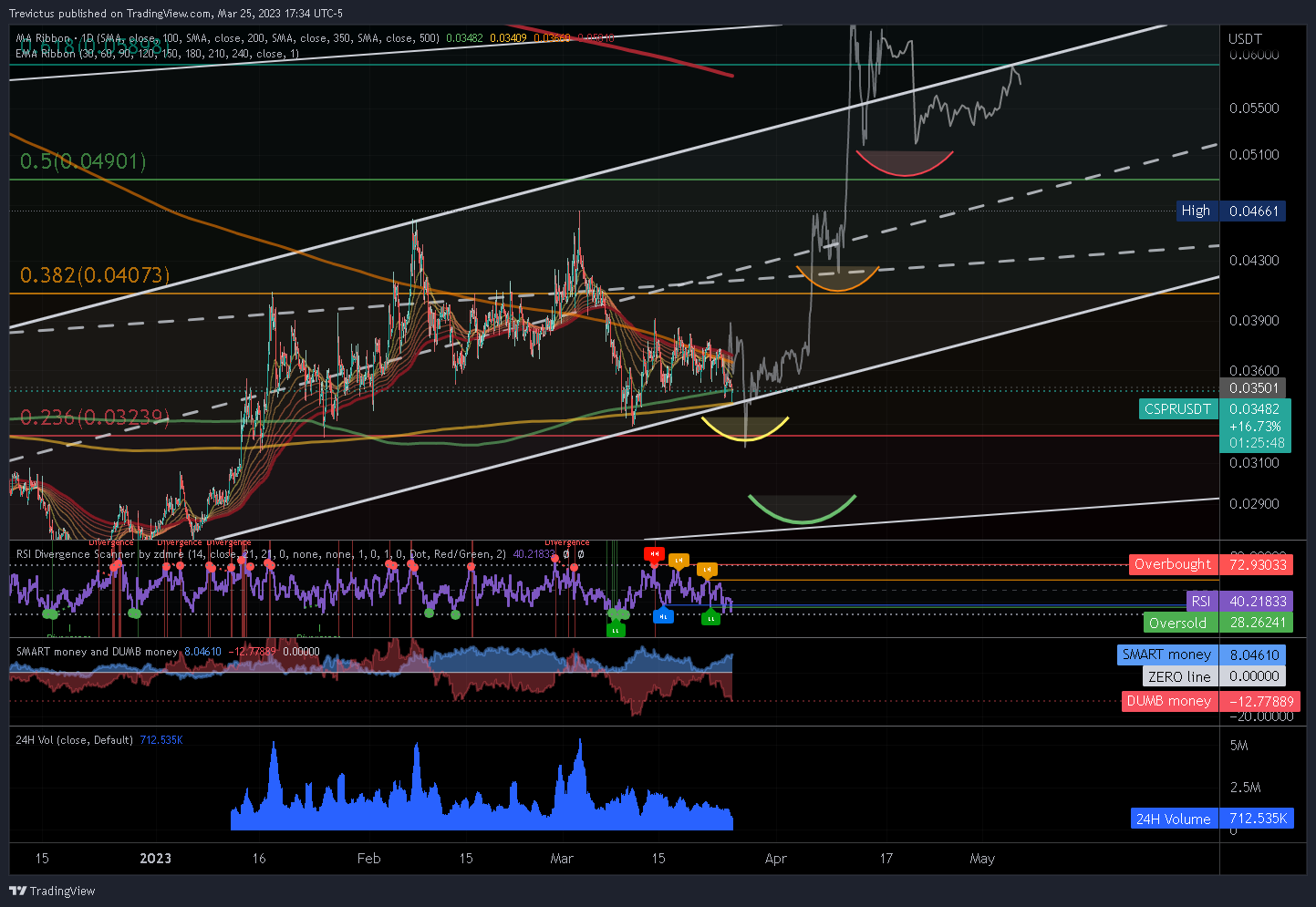Click the Oversold label

pyautogui.click(x=1180, y=623)
